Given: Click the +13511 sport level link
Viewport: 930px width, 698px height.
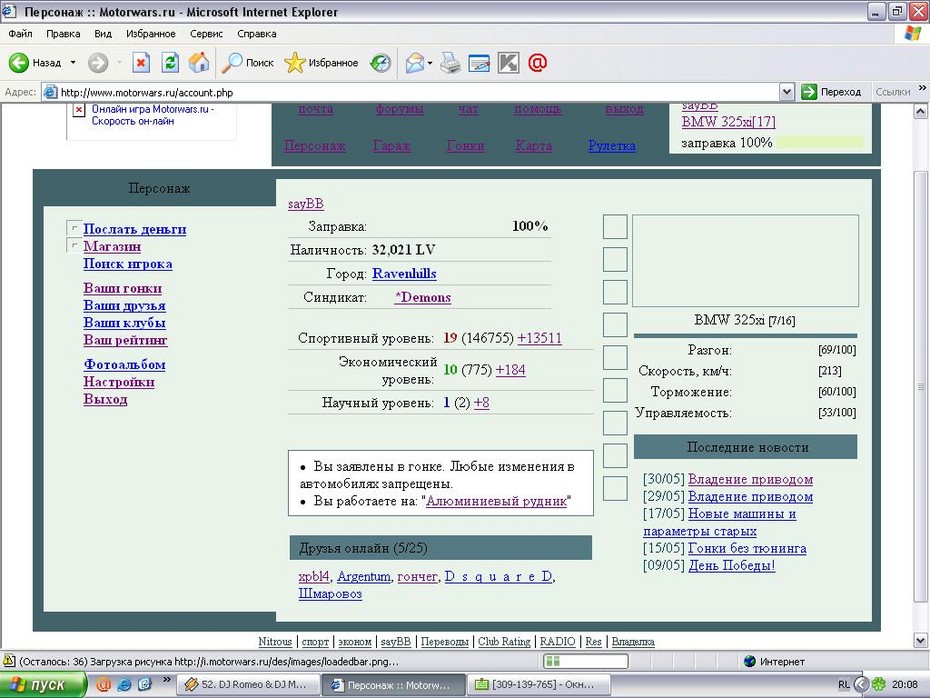Looking at the screenshot, I should coord(540,338).
